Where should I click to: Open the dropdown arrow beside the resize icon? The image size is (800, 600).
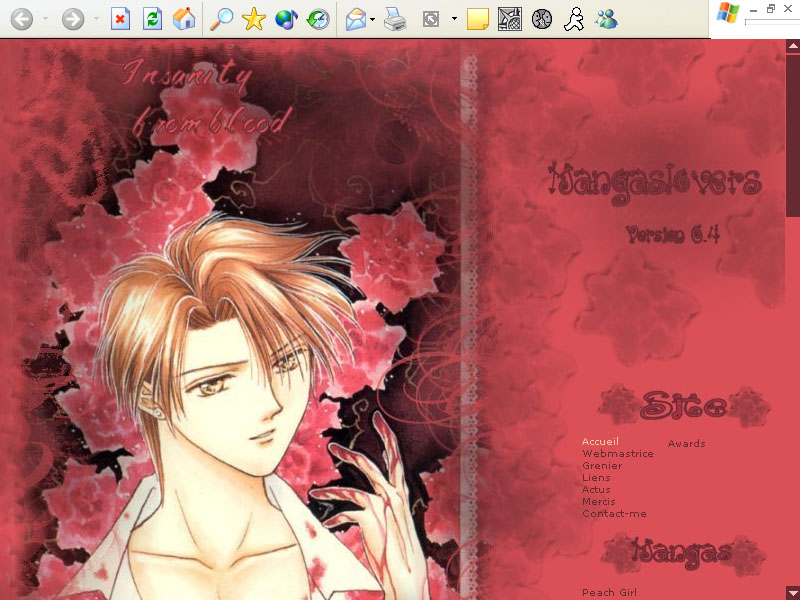(x=454, y=19)
